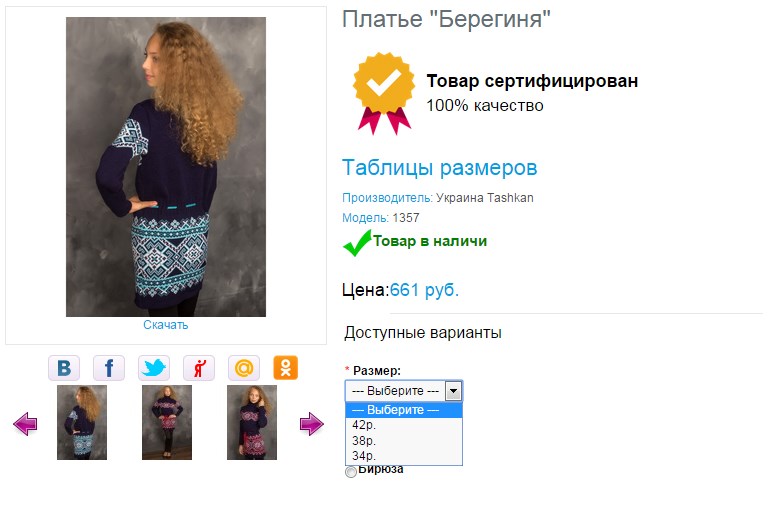The height and width of the screenshot is (524, 777).
Task: Open the Размер dropdown arrow
Action: click(x=453, y=391)
